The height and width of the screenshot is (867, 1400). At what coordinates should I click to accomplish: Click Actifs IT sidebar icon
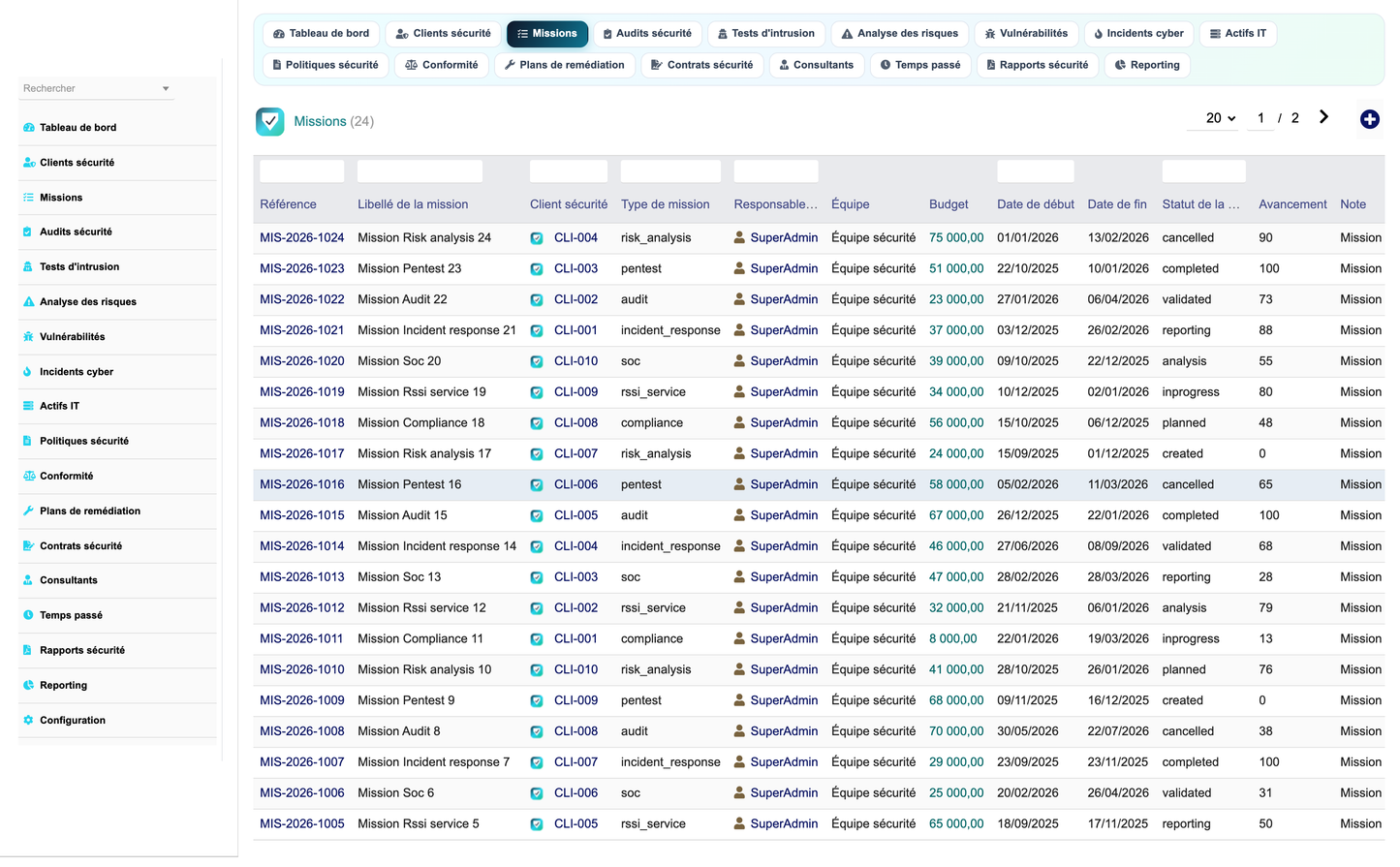29,406
